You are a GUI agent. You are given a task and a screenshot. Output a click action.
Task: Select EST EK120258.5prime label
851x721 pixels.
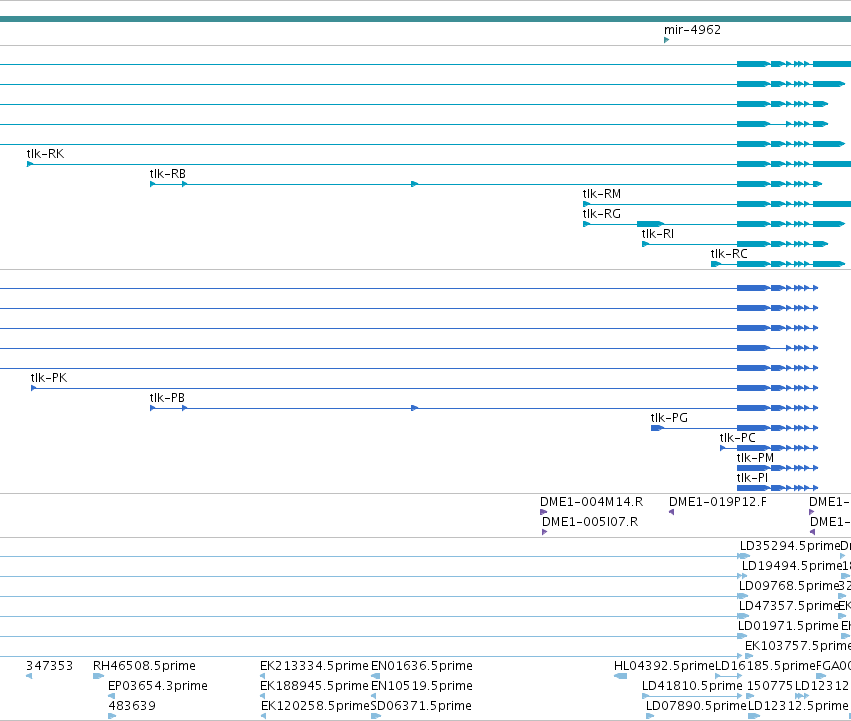(315, 706)
